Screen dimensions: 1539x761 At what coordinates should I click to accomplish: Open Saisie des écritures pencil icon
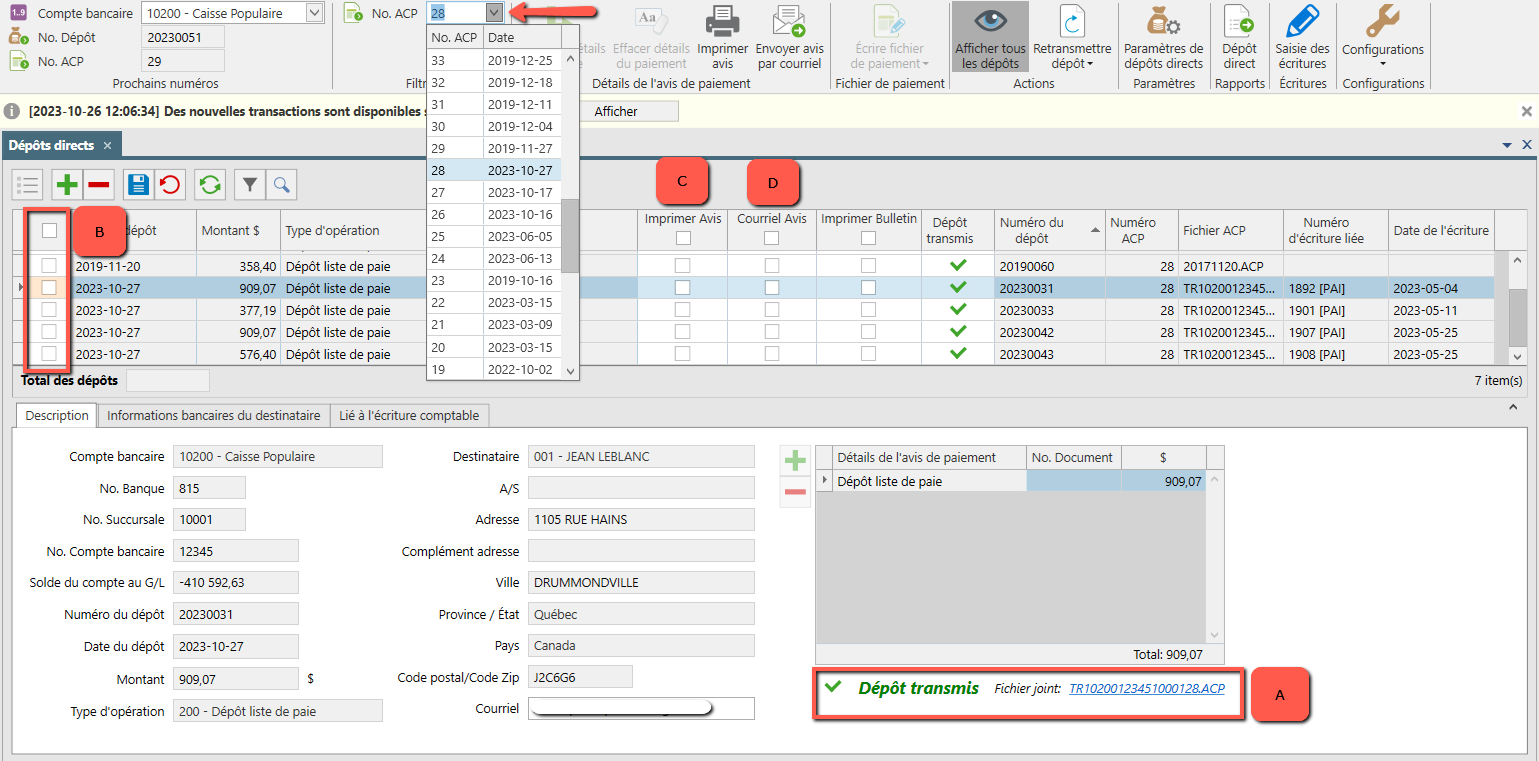[1302, 22]
